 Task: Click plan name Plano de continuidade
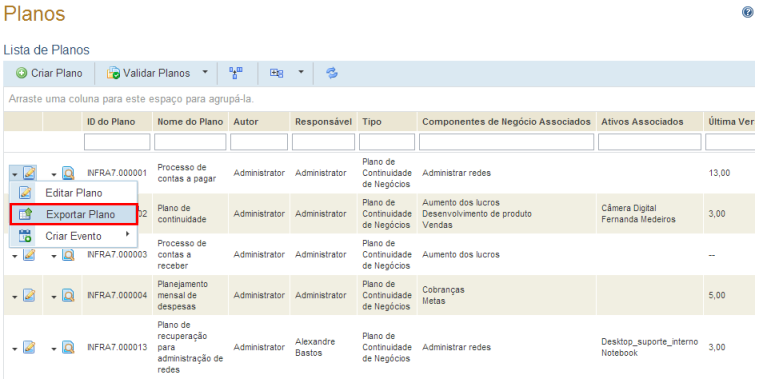pyautogui.click(x=182, y=213)
